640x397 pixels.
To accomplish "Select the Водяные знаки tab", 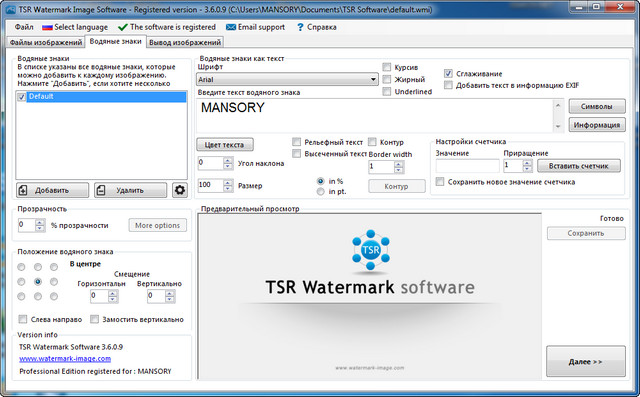I will [116, 41].
